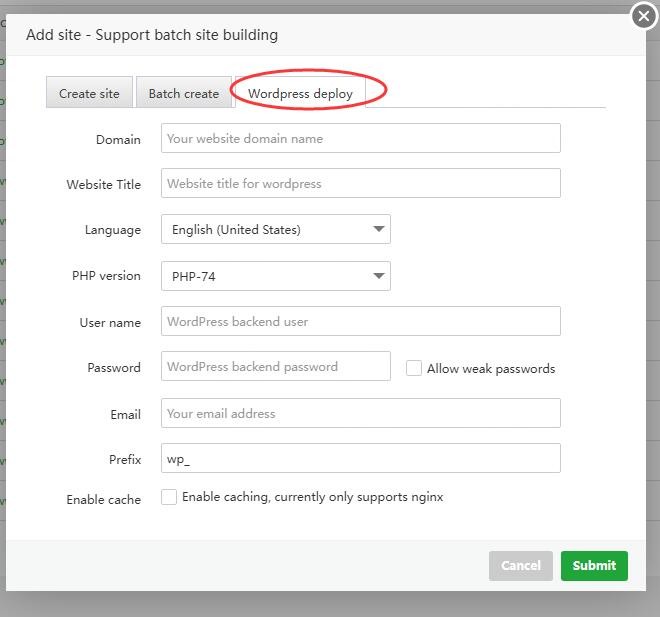Click the Enable caching nginx label text
This screenshot has width=660, height=617.
pos(312,497)
